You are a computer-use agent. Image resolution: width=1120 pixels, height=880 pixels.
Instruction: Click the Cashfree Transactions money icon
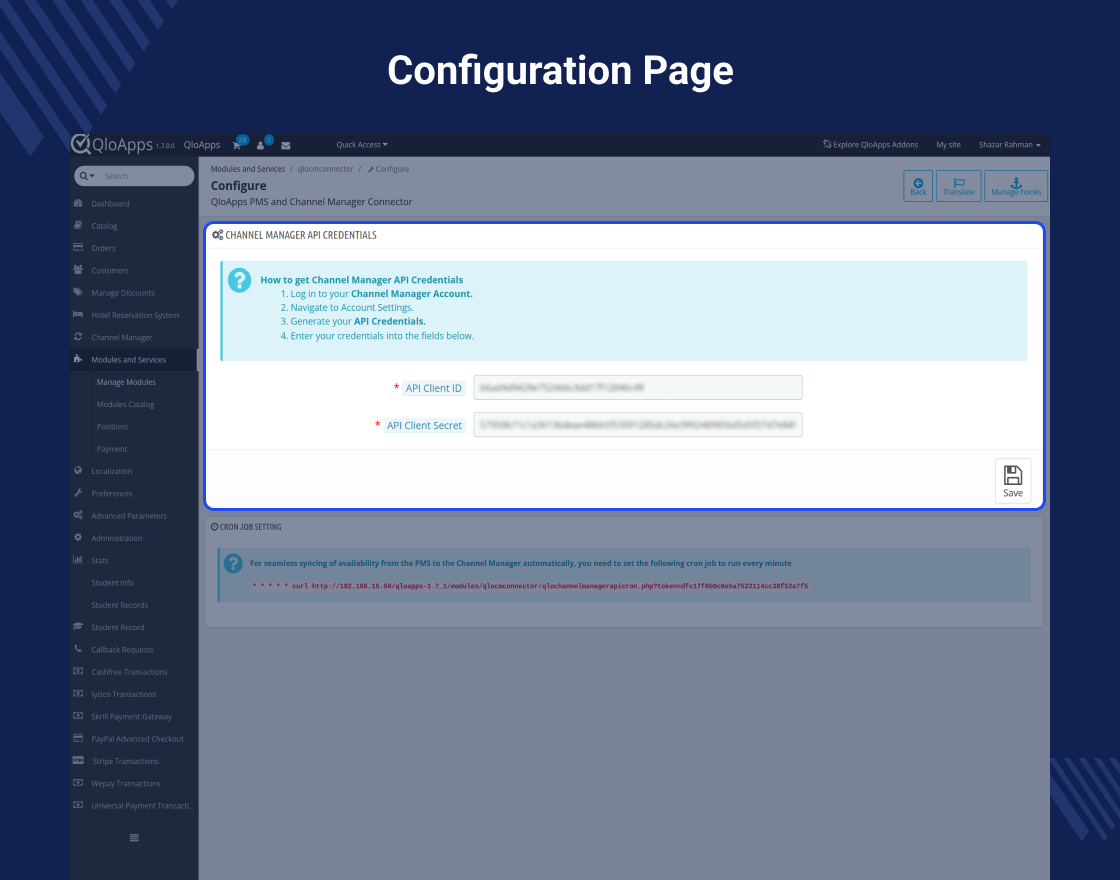(78, 671)
